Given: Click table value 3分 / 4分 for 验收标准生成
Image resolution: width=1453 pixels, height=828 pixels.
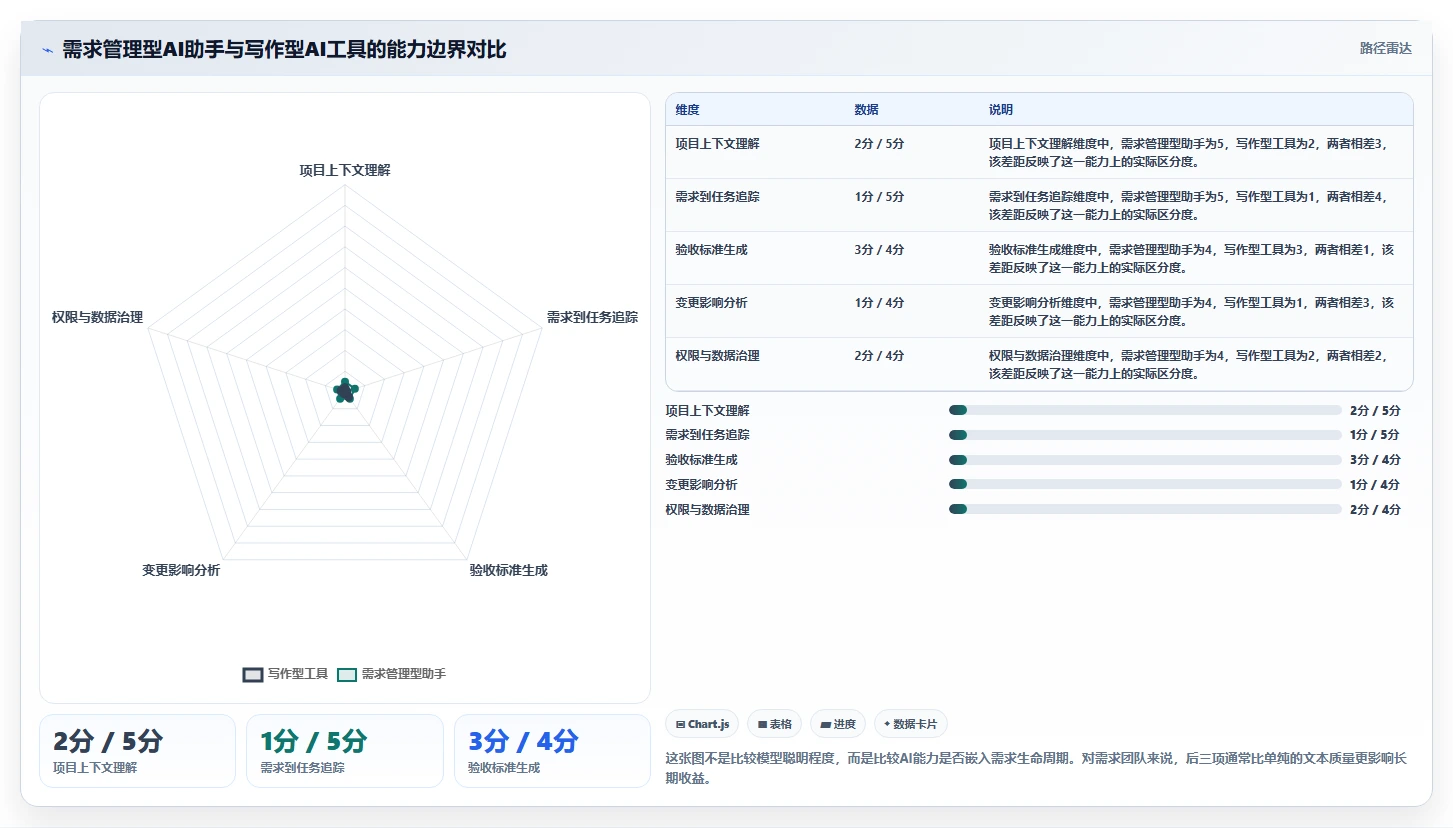Looking at the screenshot, I should pos(880,250).
